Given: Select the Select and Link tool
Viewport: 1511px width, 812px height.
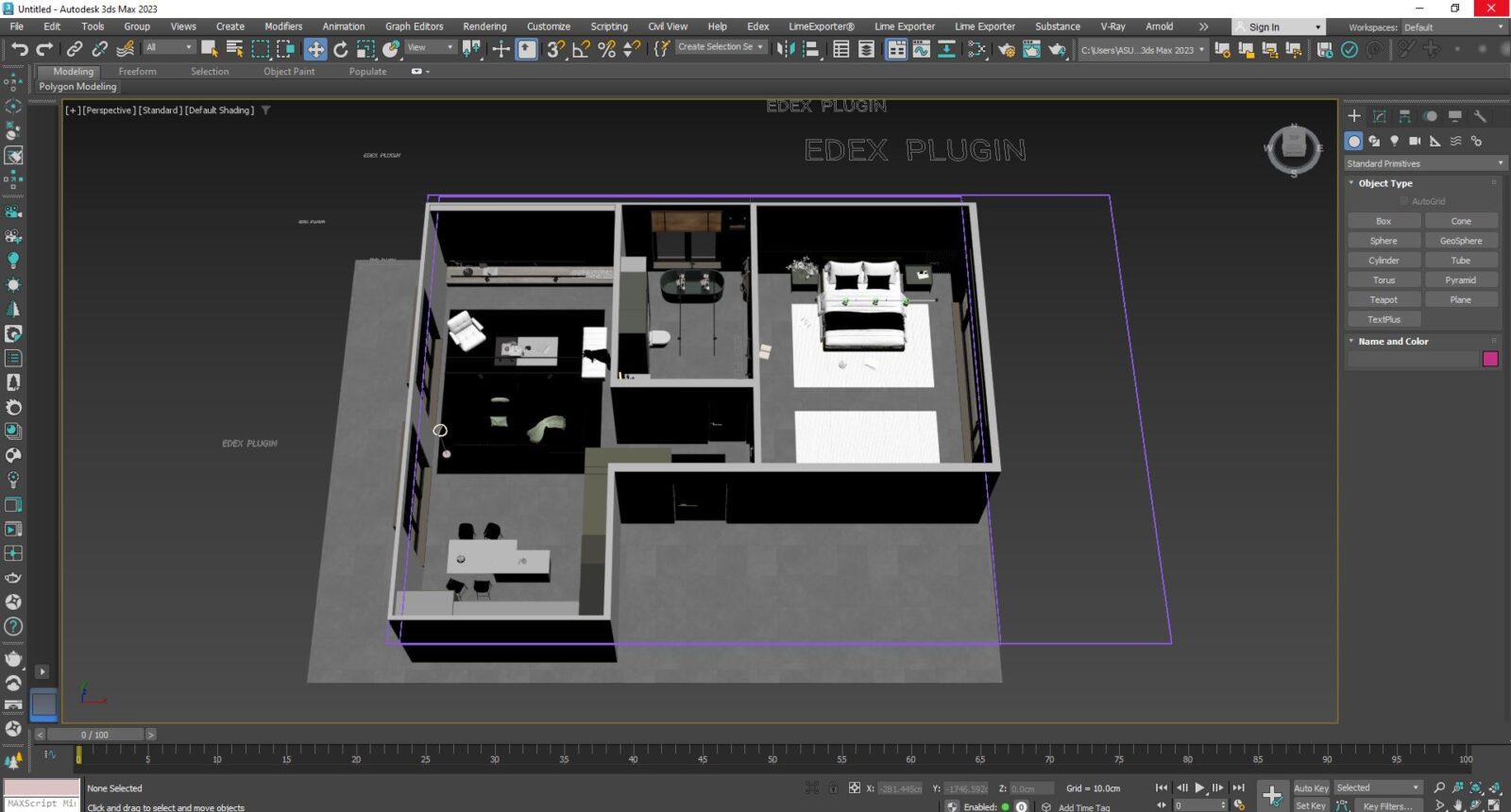Looking at the screenshot, I should point(74,48).
